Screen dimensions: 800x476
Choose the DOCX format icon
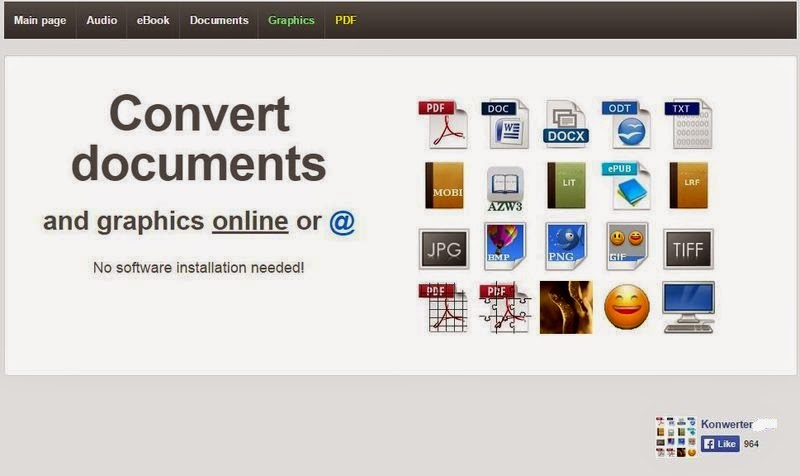(566, 124)
